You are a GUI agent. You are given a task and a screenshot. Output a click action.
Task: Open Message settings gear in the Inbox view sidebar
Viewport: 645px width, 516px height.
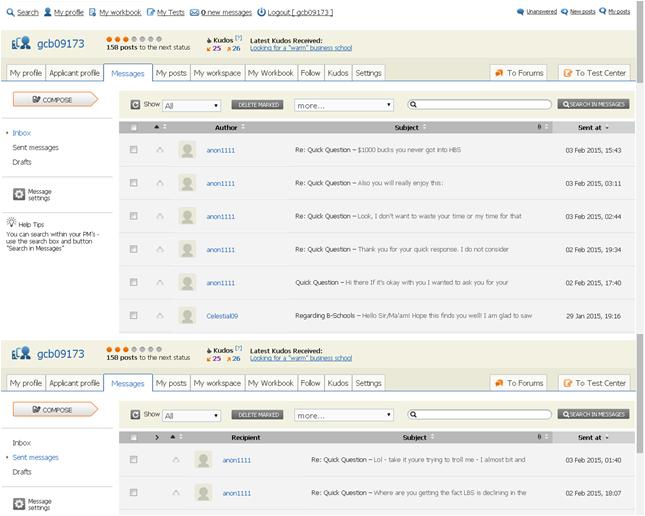pyautogui.click(x=19, y=194)
